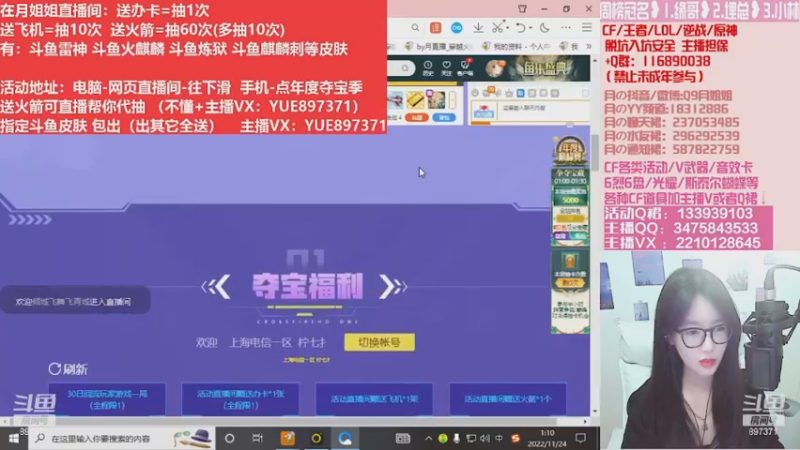Click the 剩0次 remaining-draws button

[x=570, y=282]
